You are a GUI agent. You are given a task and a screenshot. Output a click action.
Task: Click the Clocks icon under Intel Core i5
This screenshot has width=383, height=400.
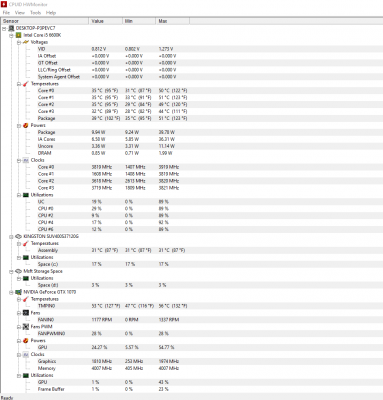(26, 160)
